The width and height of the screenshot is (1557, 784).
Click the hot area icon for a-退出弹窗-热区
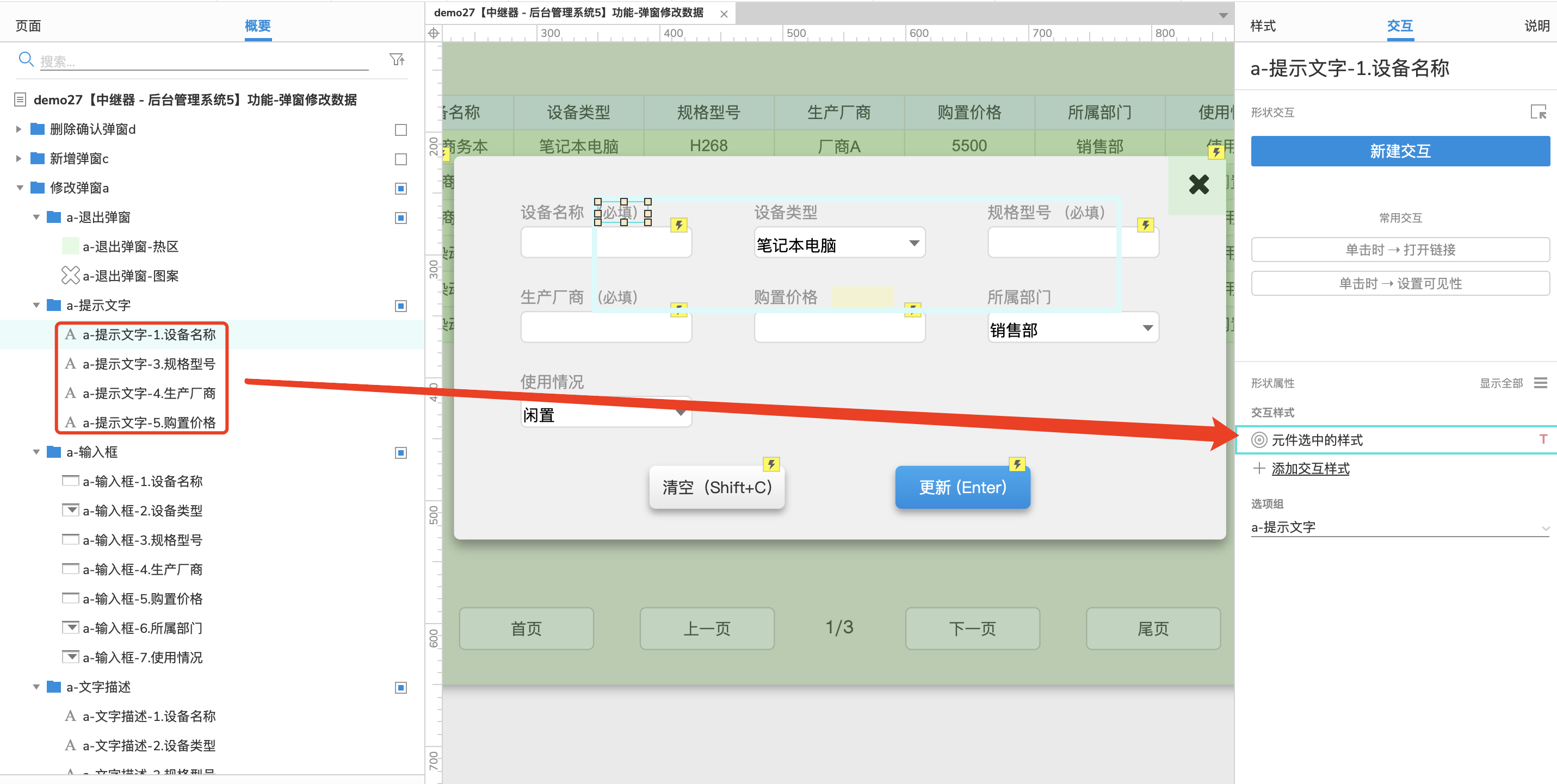point(71,246)
